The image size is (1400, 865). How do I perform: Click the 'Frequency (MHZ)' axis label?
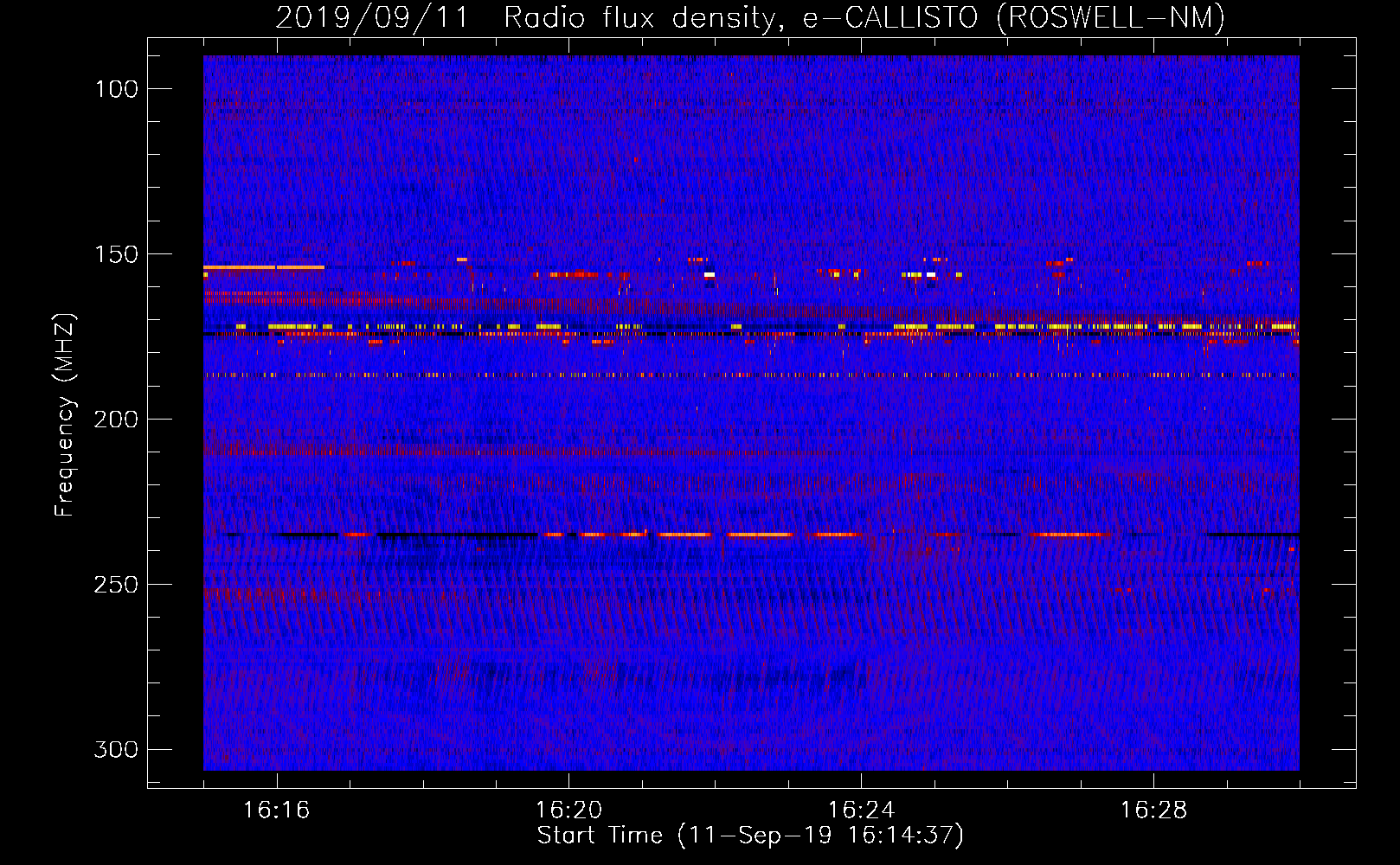click(x=65, y=415)
